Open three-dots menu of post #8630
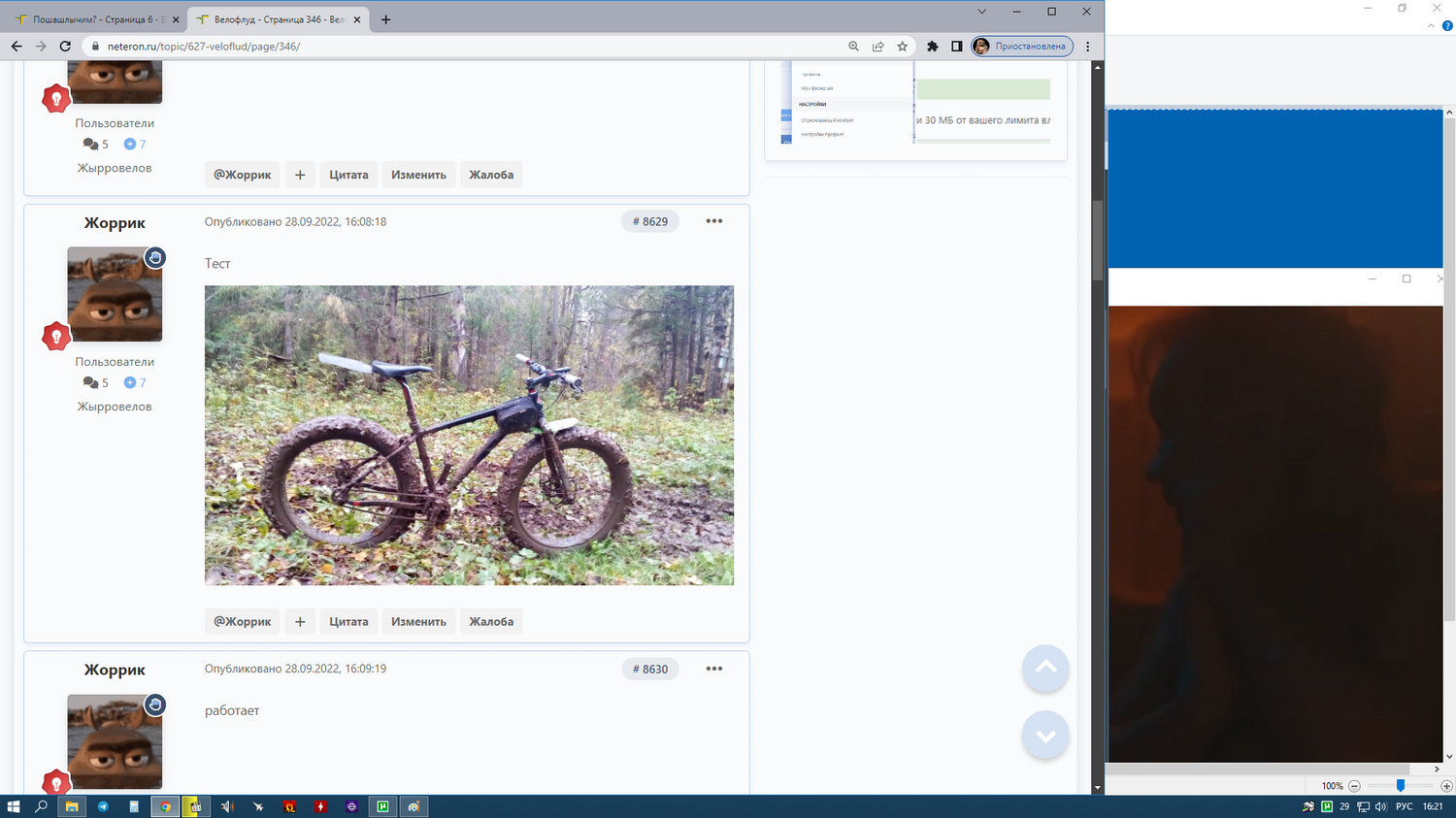This screenshot has width=1456, height=818. (714, 669)
